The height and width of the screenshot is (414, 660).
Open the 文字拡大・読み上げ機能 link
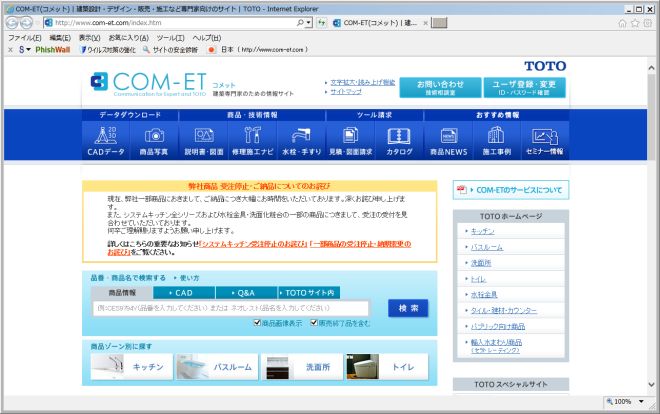click(362, 82)
